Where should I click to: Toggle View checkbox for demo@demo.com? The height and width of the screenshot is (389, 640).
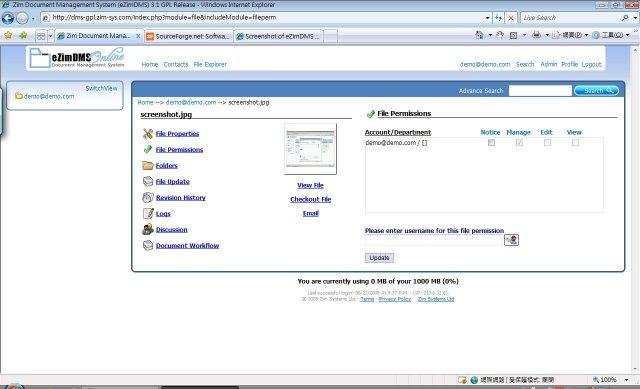pos(575,142)
